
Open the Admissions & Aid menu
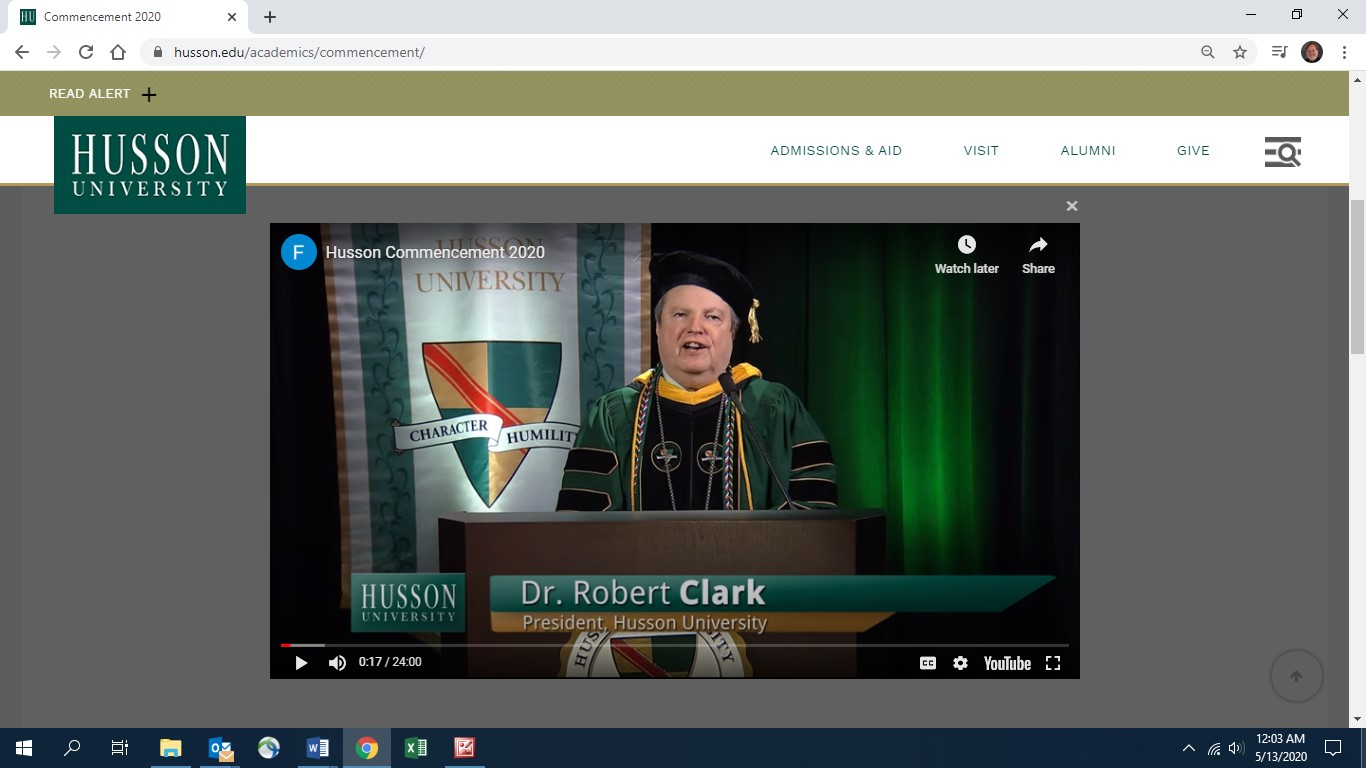[x=836, y=151]
